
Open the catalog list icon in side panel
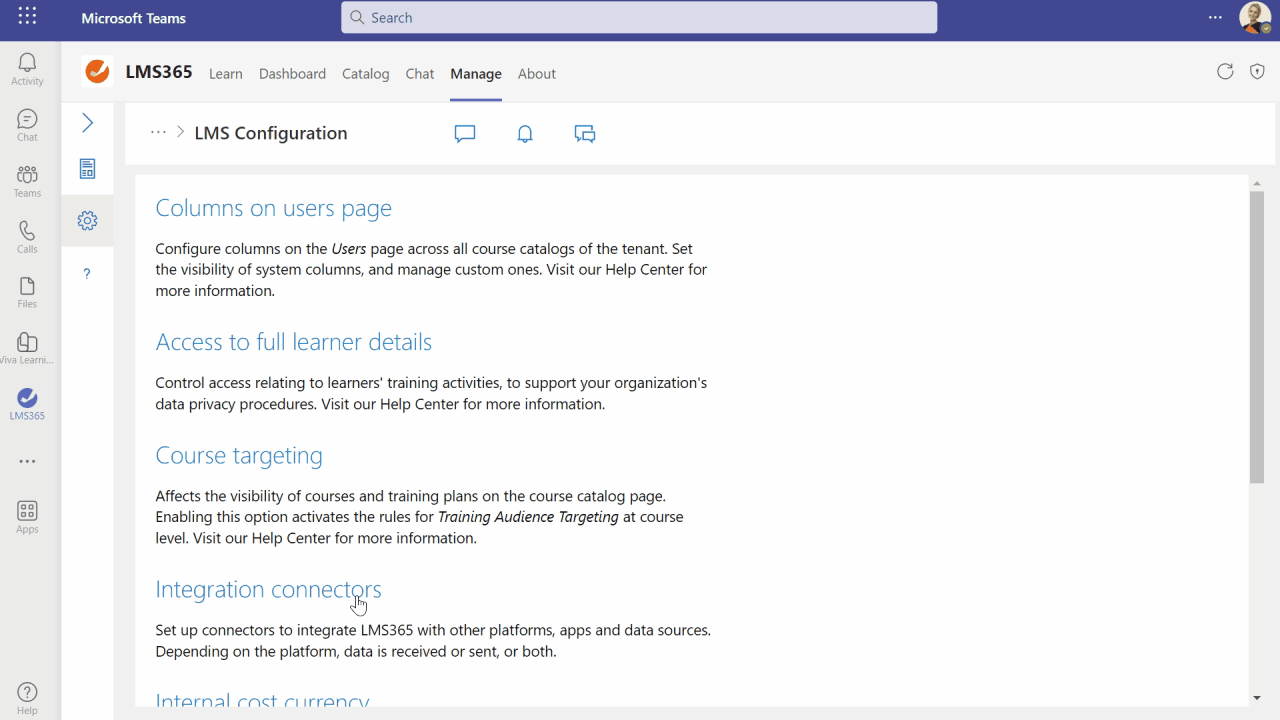point(87,169)
